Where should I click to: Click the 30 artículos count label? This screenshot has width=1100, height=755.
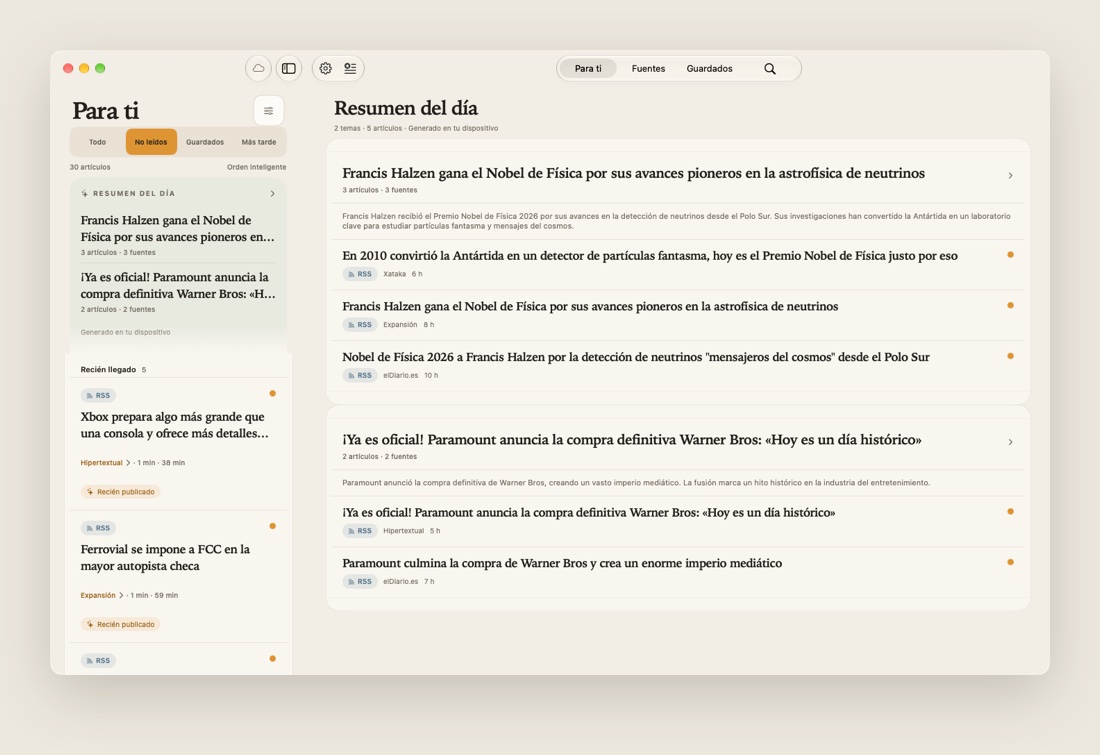coord(90,167)
